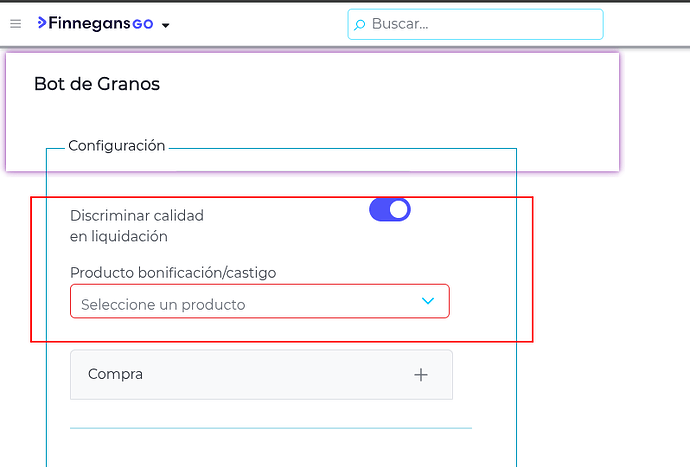
Task: Open the caret dropdown beside Finnegans GO
Action: (x=165, y=26)
